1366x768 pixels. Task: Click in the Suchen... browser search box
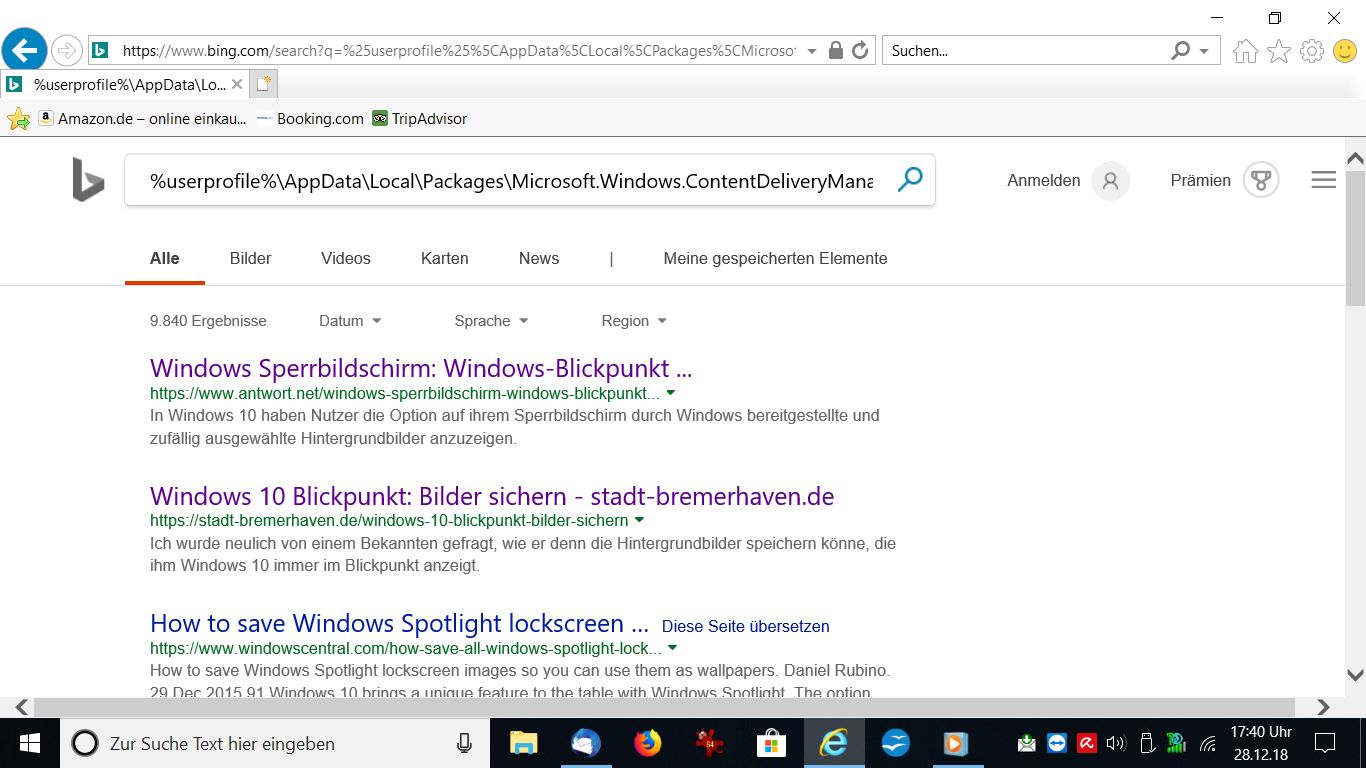[x=1028, y=51]
